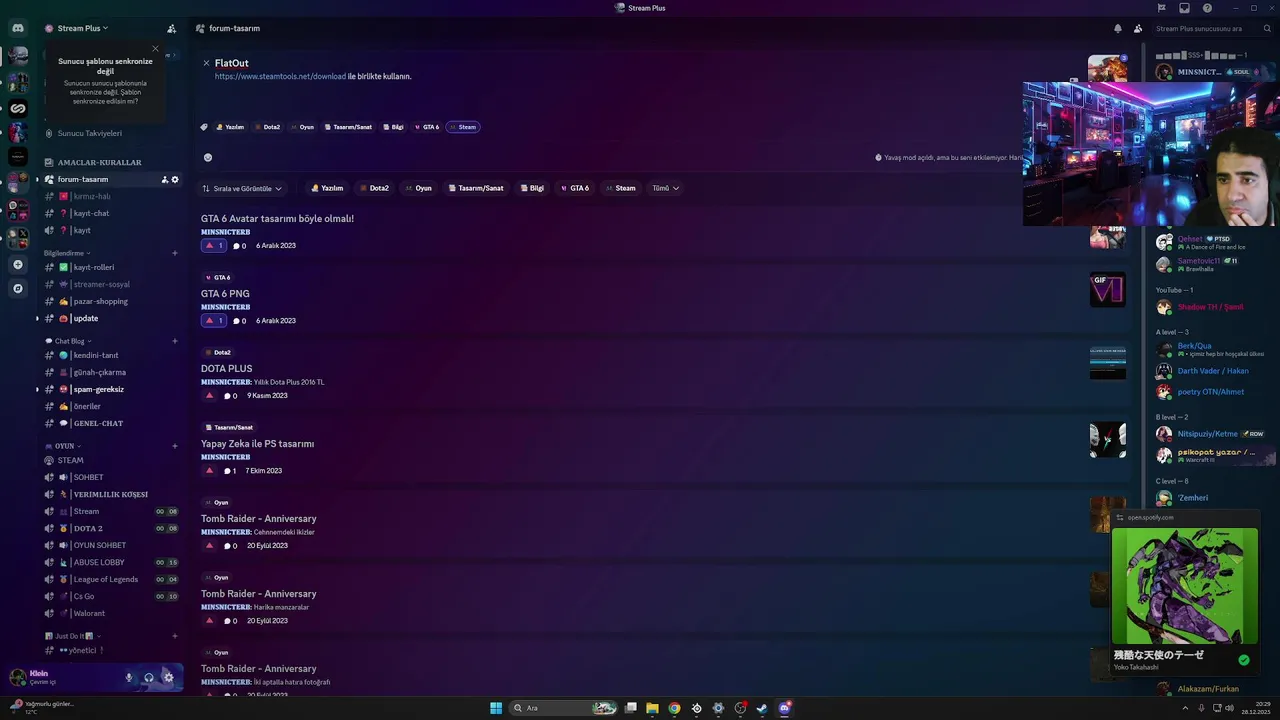
Task: Open File Explorer from taskbar
Action: (652, 708)
